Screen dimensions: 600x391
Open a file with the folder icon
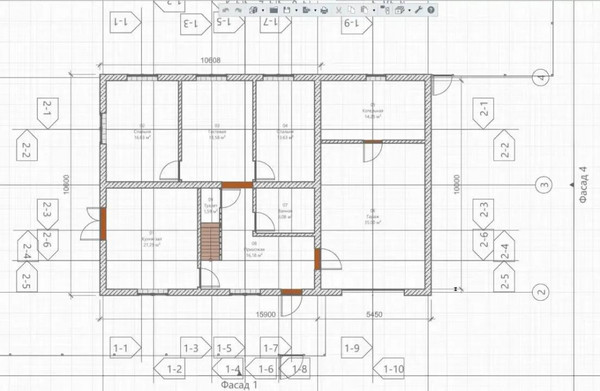pos(274,10)
